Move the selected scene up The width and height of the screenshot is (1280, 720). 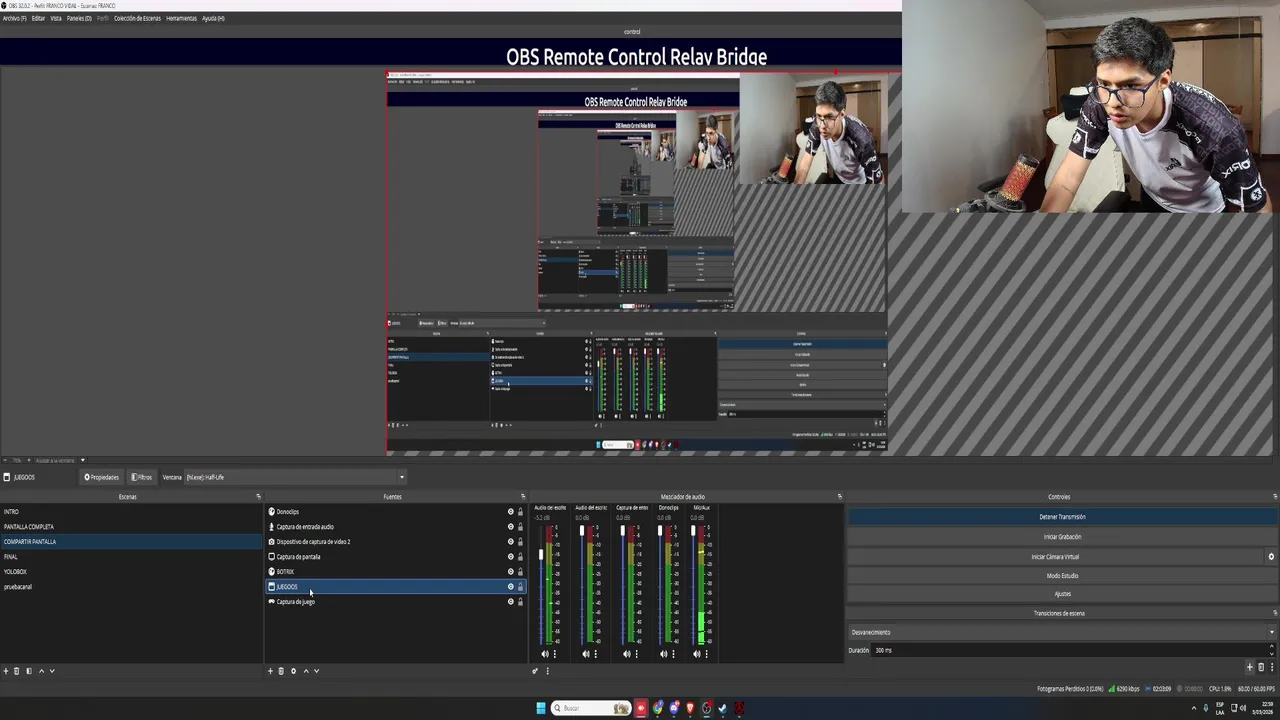coord(41,671)
